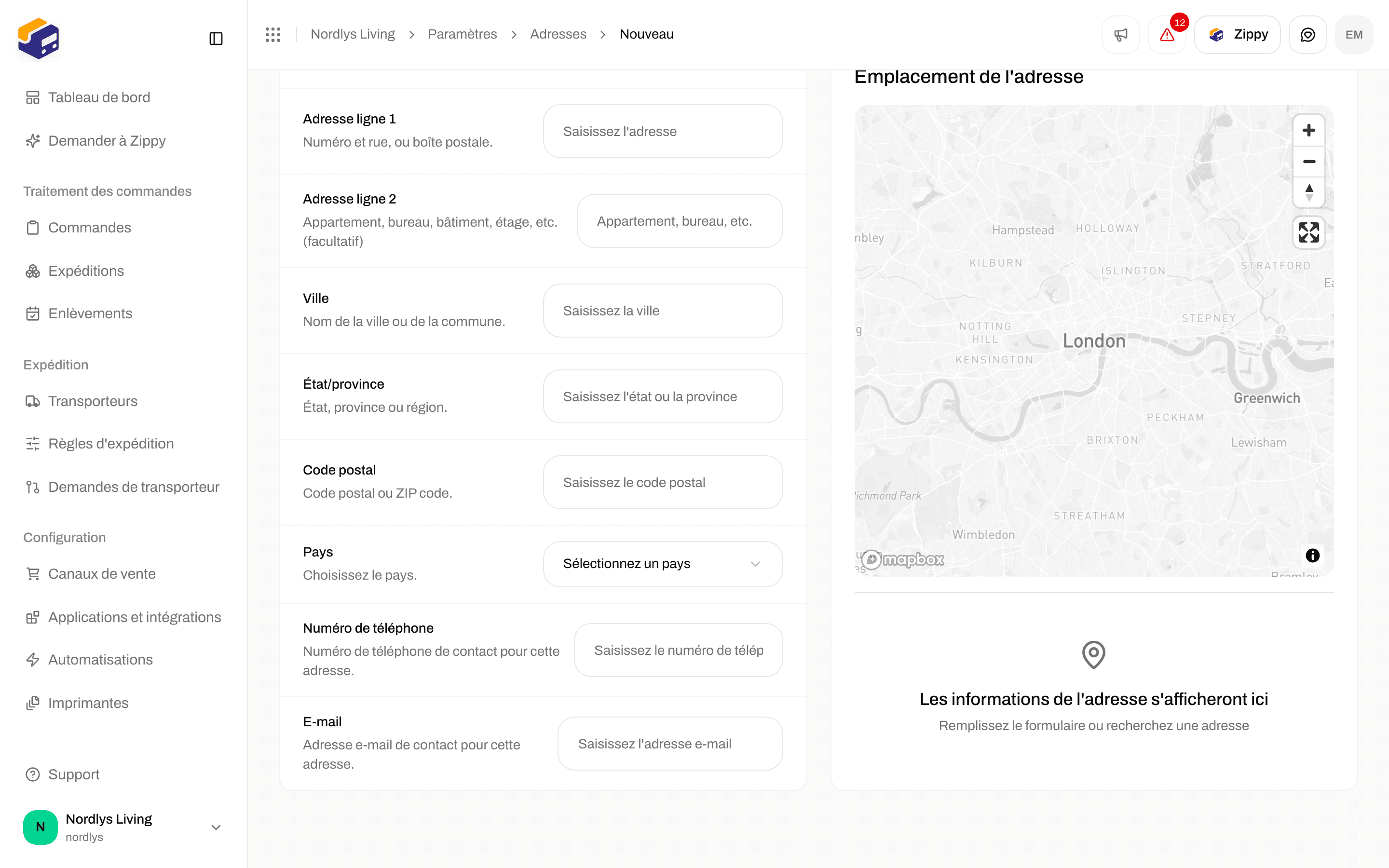Expand the Nordlys Living account switcher

click(x=123, y=827)
